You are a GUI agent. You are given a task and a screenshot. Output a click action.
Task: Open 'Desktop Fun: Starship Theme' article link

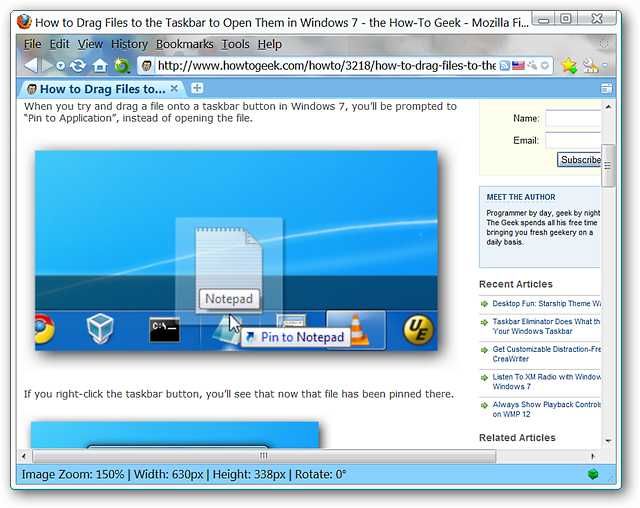point(547,304)
